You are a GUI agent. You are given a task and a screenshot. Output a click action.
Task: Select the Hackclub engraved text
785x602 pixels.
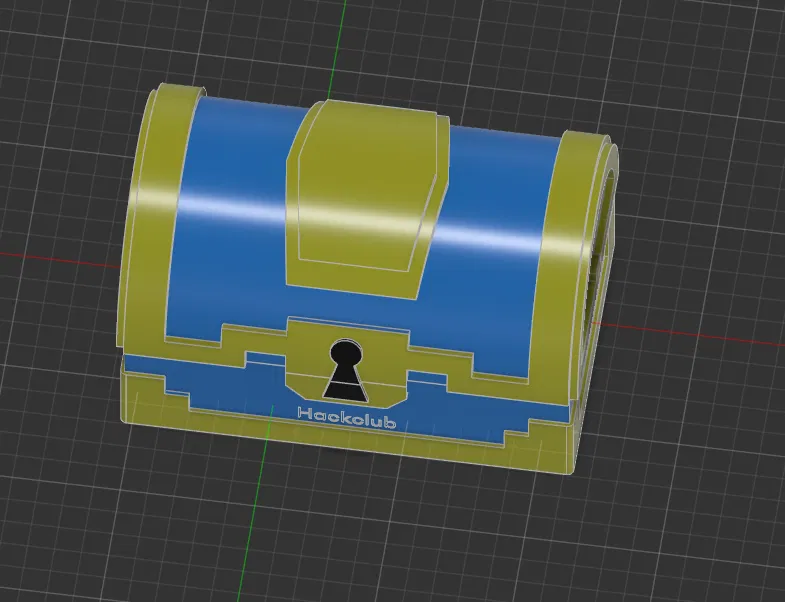347,418
